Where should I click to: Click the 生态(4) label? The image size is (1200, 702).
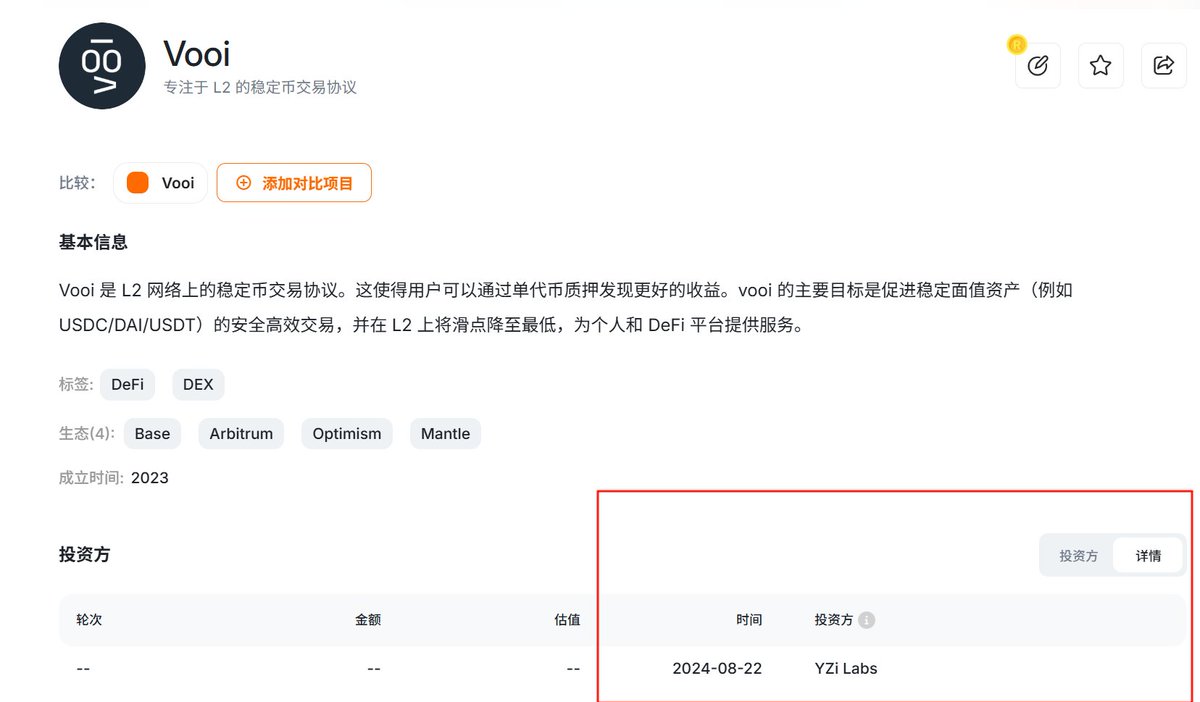[87, 434]
